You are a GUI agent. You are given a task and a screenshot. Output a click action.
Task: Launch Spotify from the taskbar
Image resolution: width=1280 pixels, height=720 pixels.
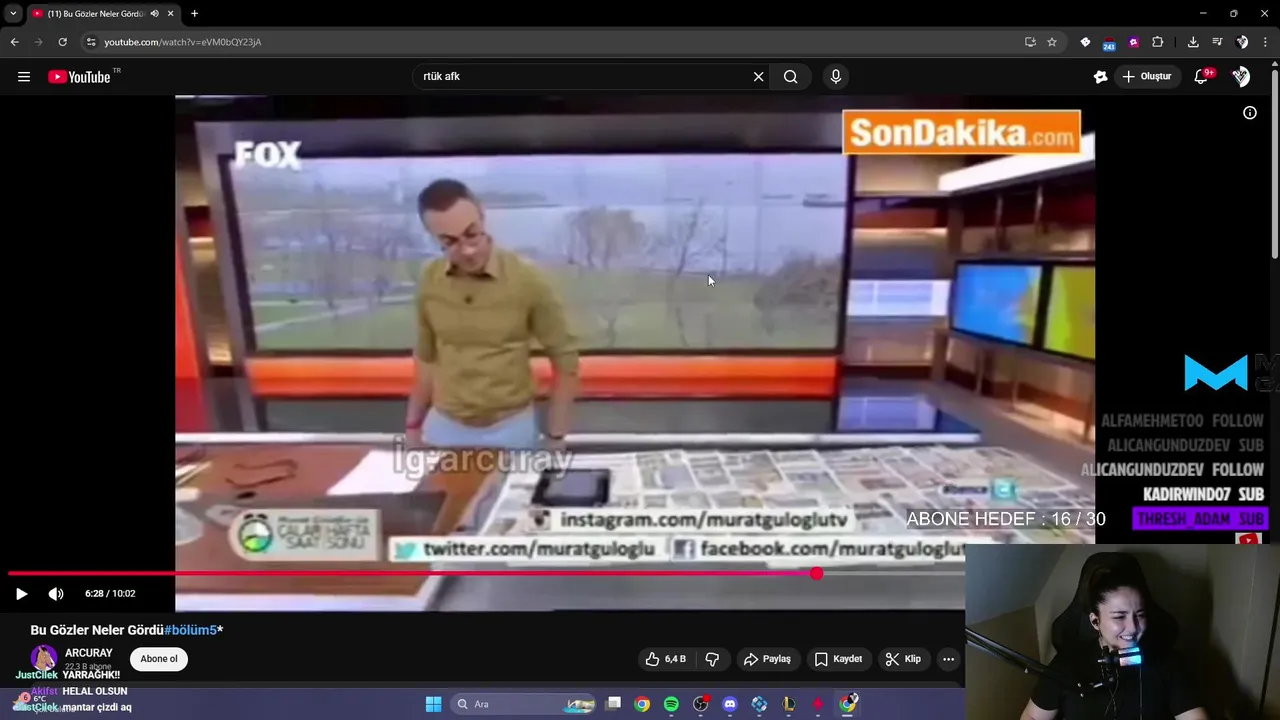pos(671,704)
